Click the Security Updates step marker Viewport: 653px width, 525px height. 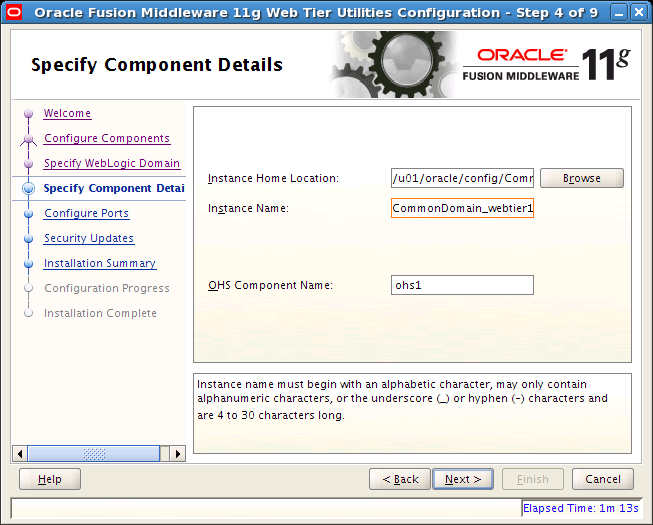(28, 239)
